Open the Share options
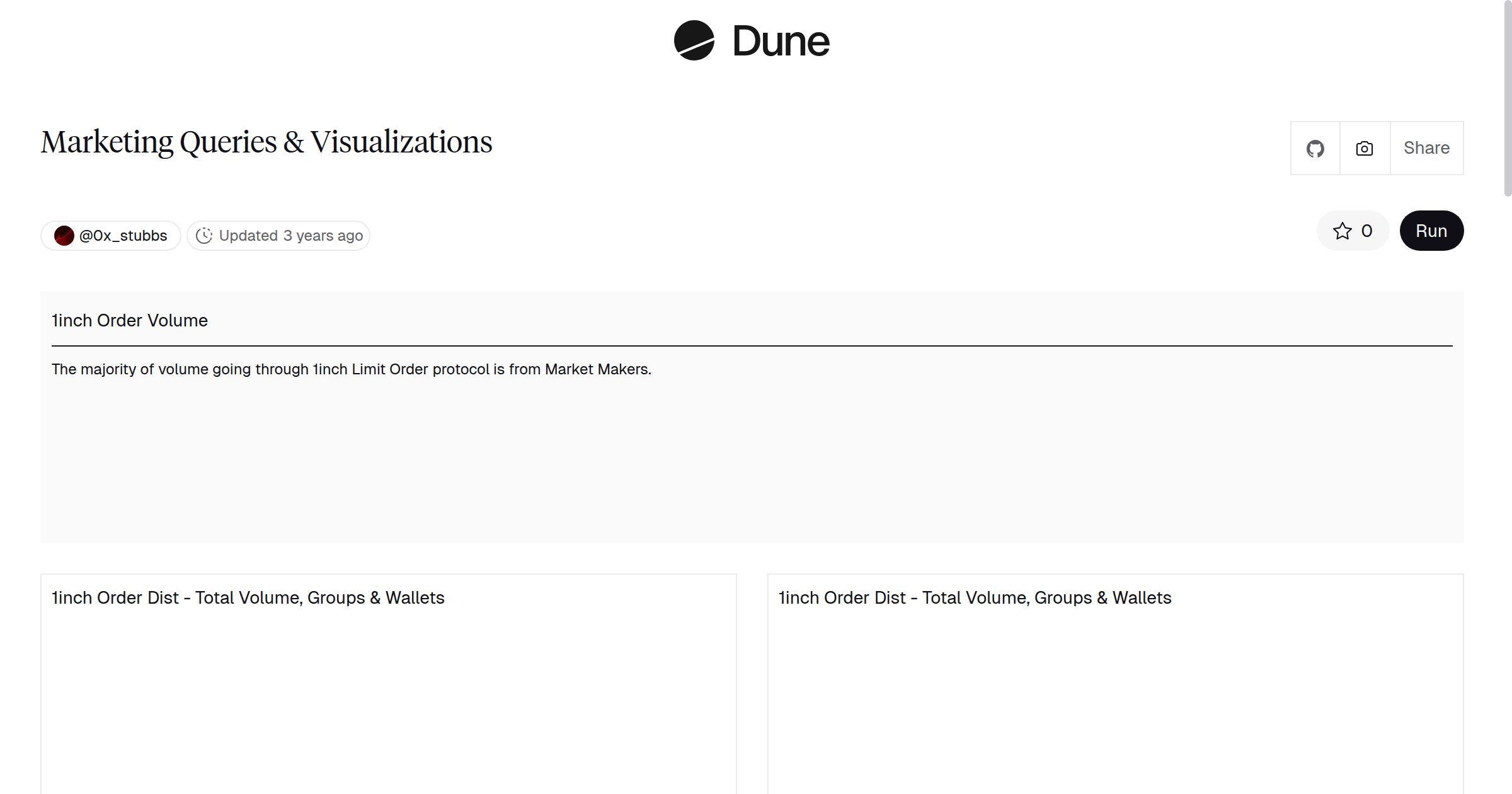 point(1426,147)
